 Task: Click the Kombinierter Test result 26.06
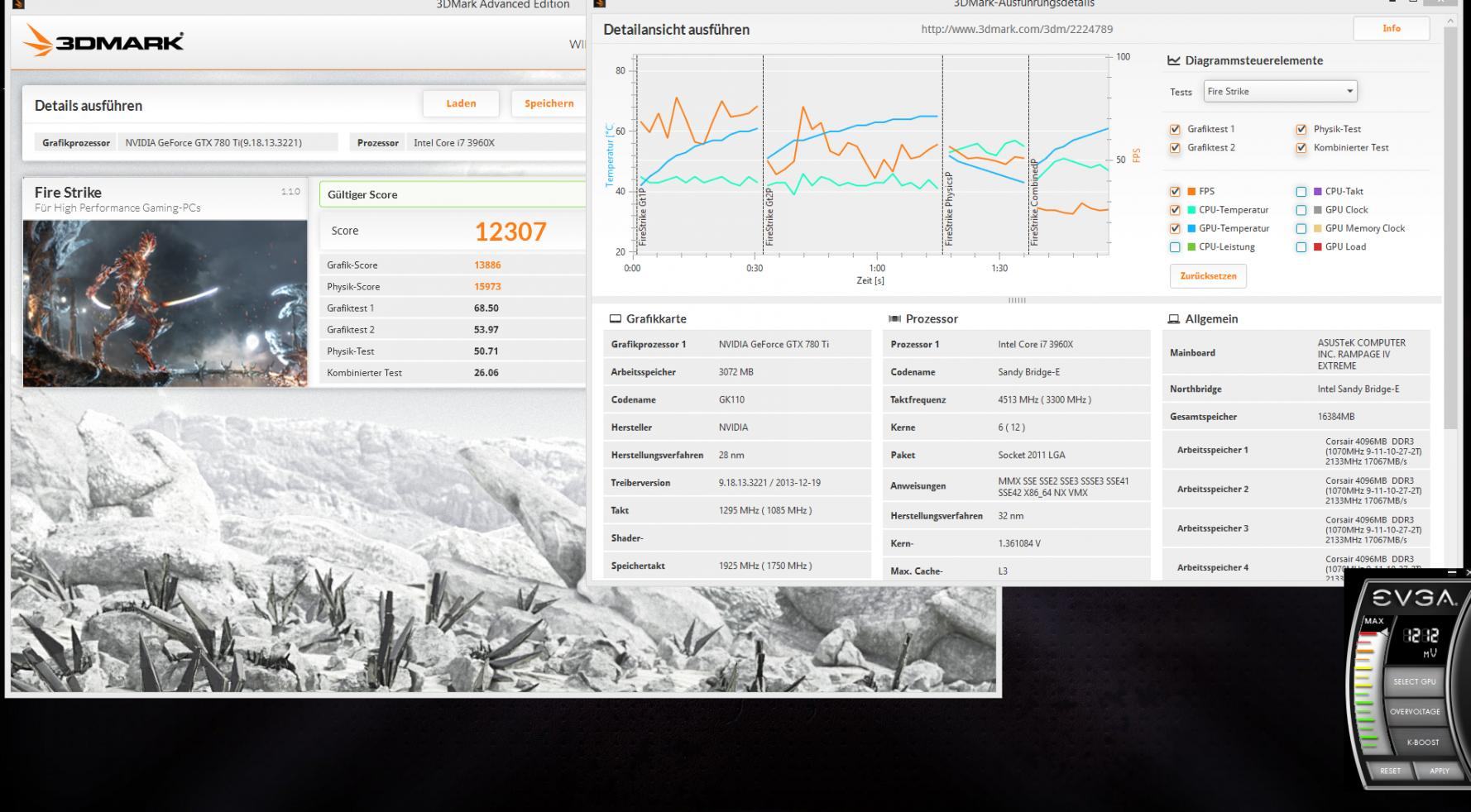click(x=486, y=373)
